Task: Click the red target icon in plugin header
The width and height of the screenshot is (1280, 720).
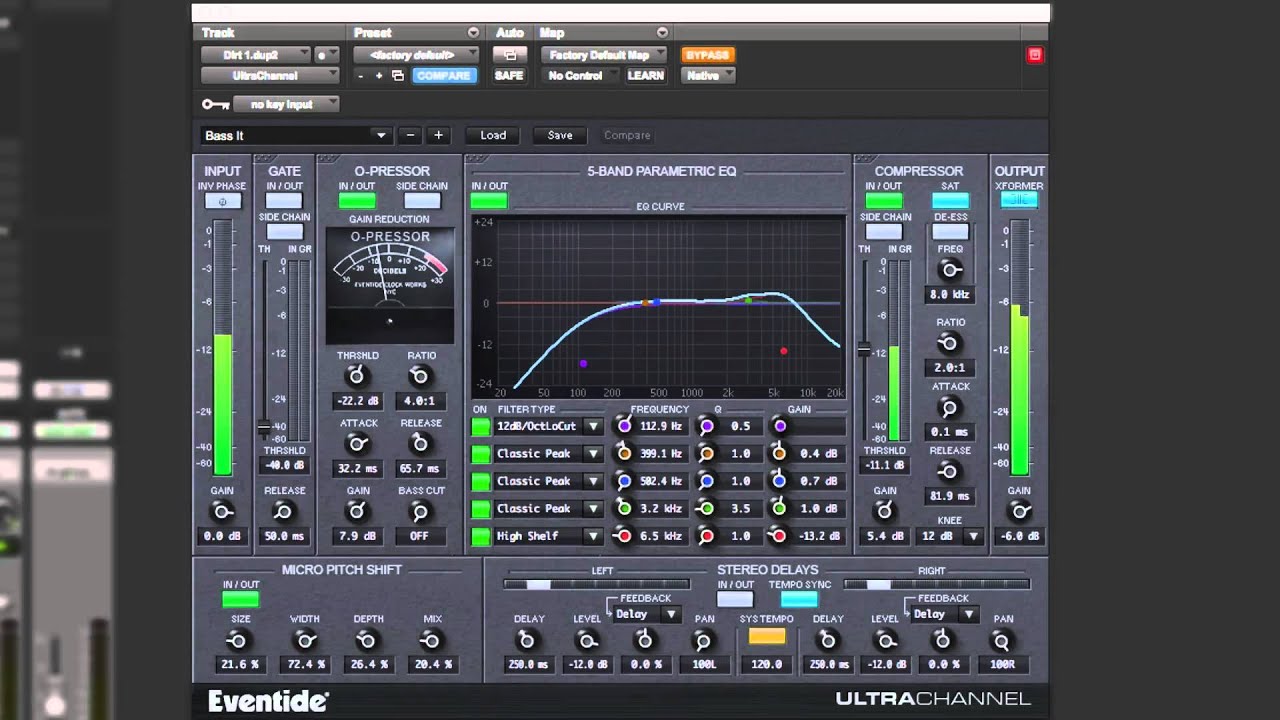Action: point(1035,55)
